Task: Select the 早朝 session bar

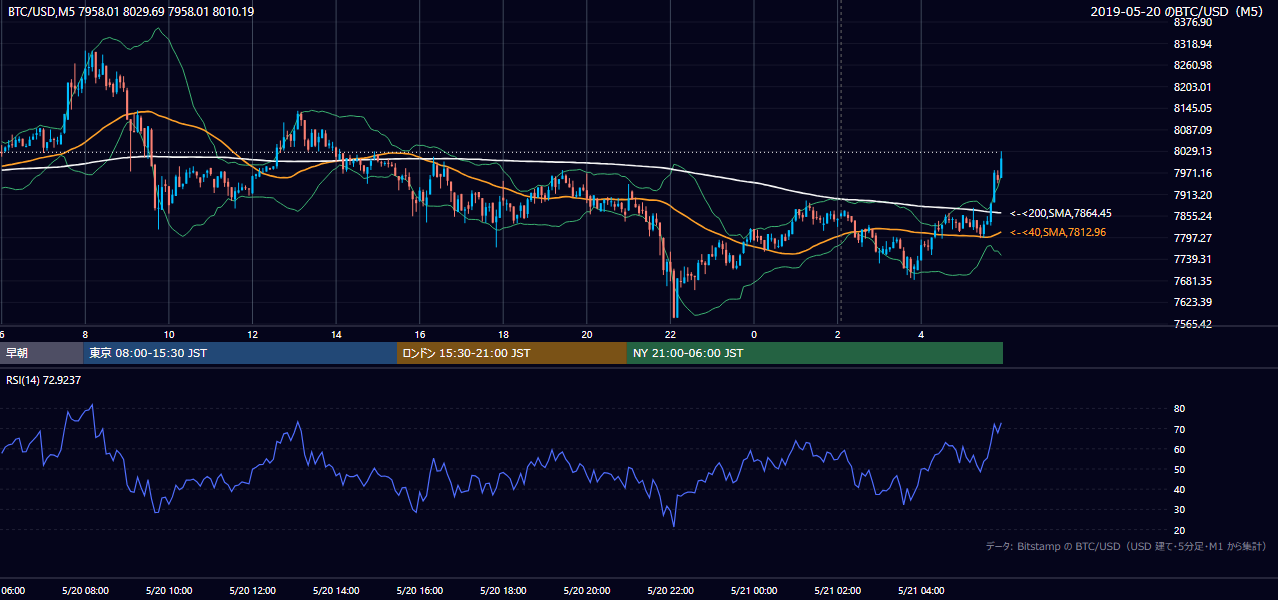Action: [42, 353]
